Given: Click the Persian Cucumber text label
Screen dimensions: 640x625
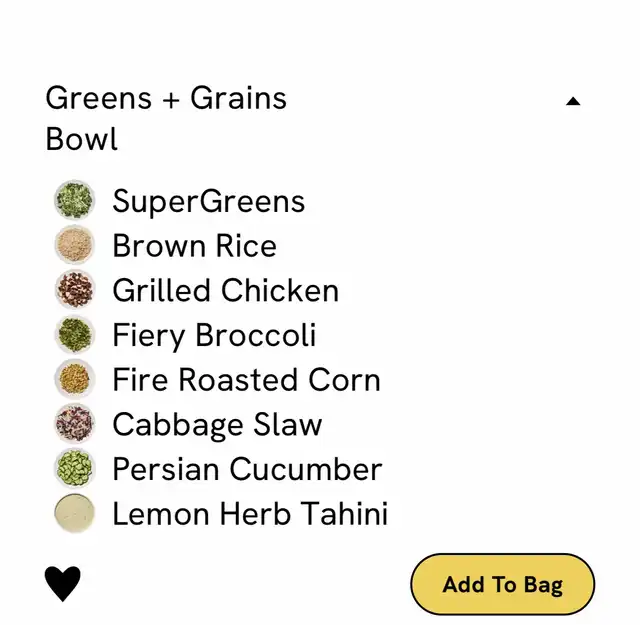Looking at the screenshot, I should 247,469.
